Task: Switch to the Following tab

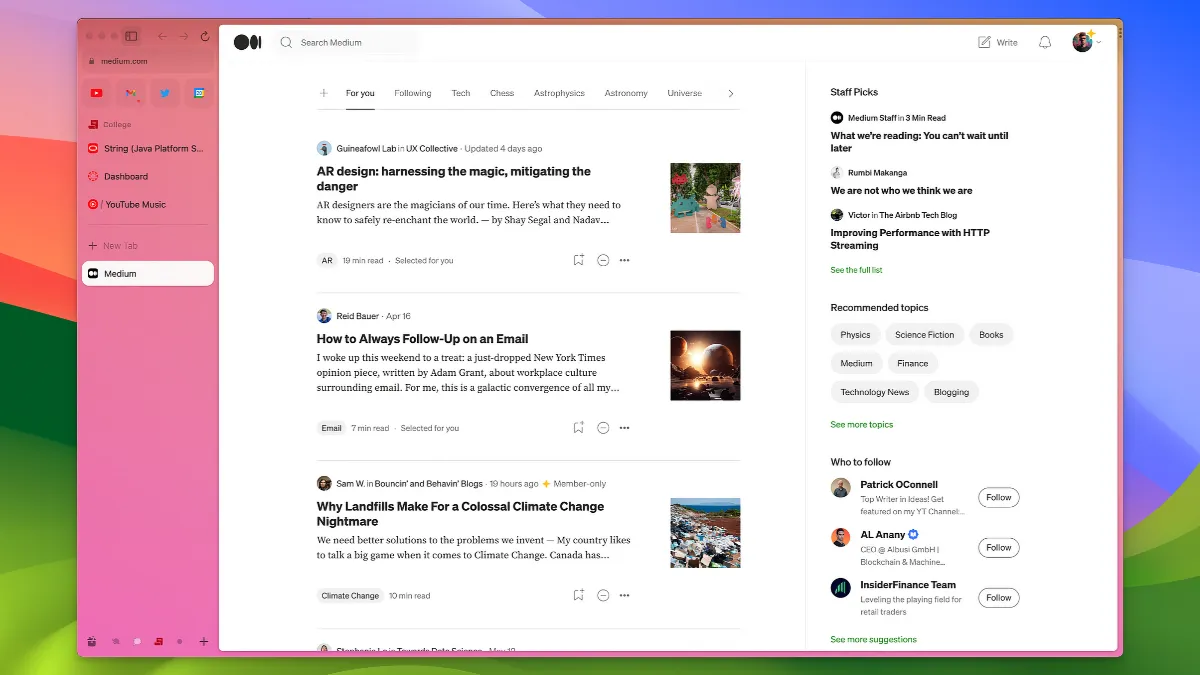Action: click(412, 93)
